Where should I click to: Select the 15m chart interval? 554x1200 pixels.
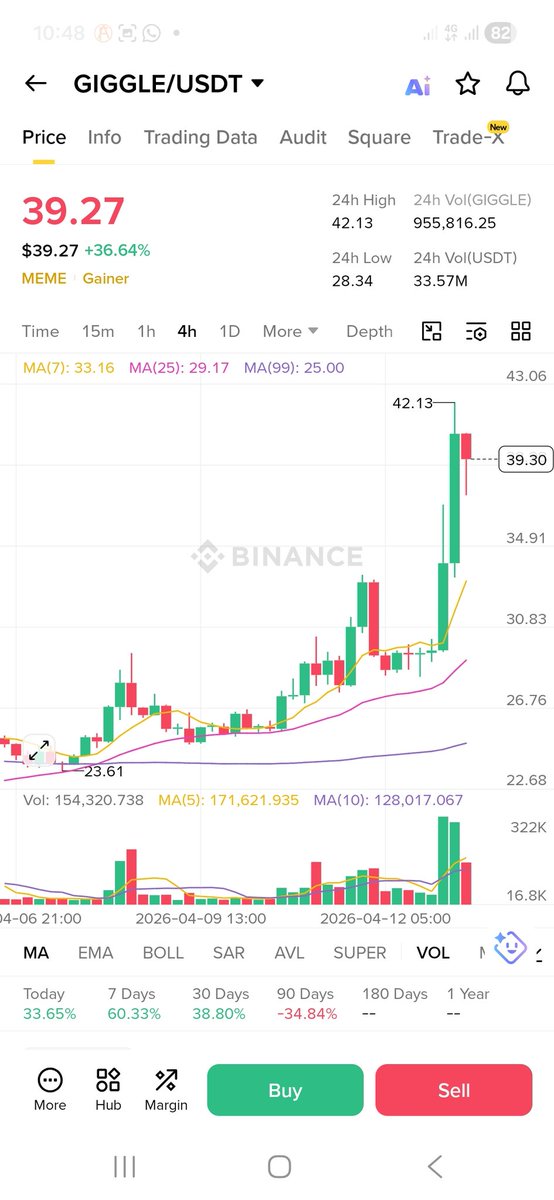pyautogui.click(x=98, y=331)
